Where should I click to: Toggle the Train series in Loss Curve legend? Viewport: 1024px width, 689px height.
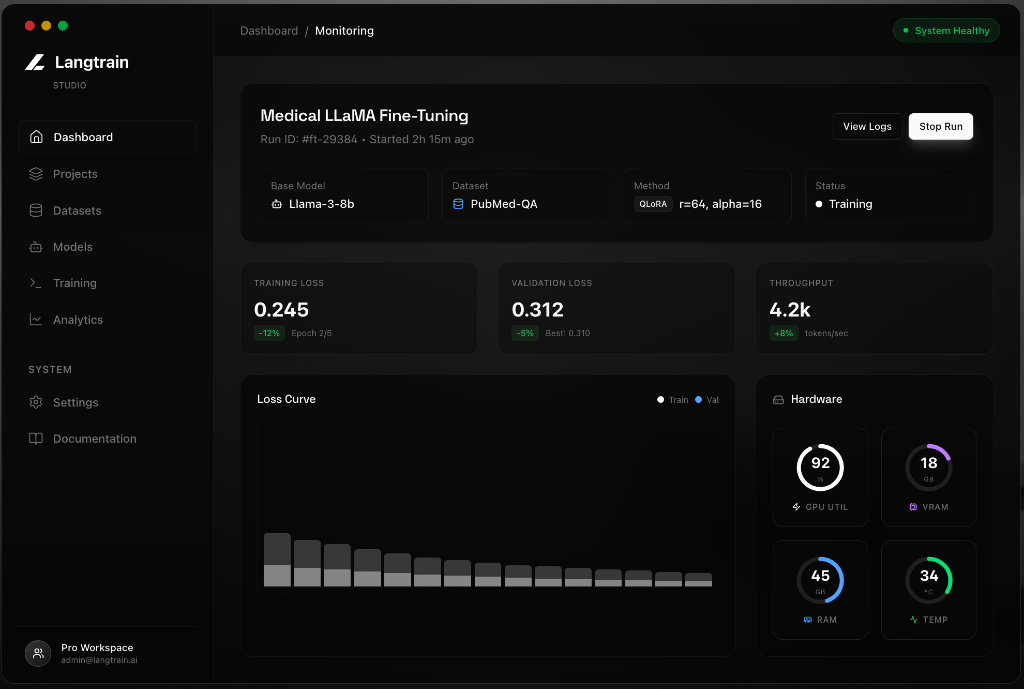coord(672,400)
